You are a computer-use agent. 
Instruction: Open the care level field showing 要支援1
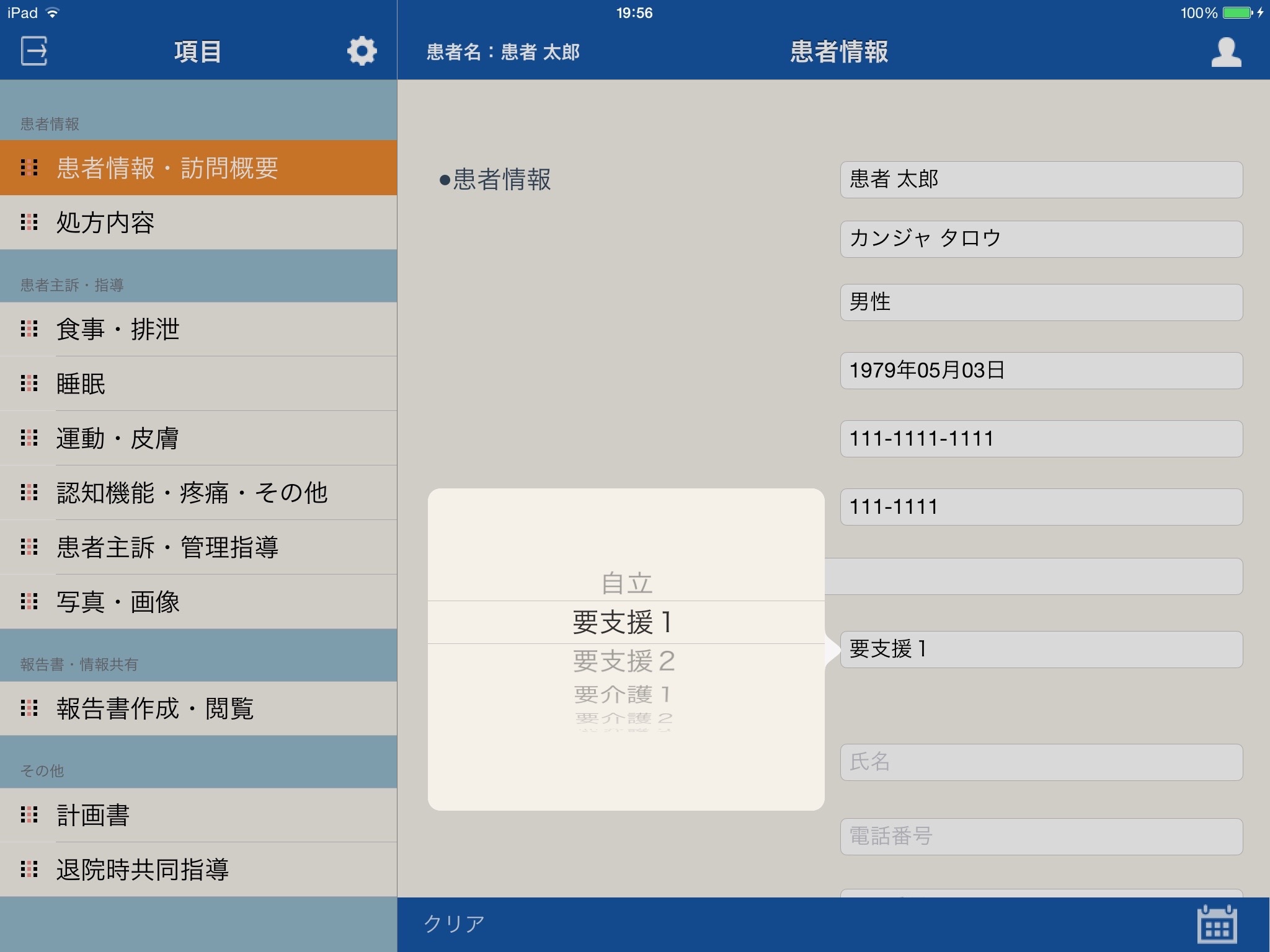[1041, 650]
